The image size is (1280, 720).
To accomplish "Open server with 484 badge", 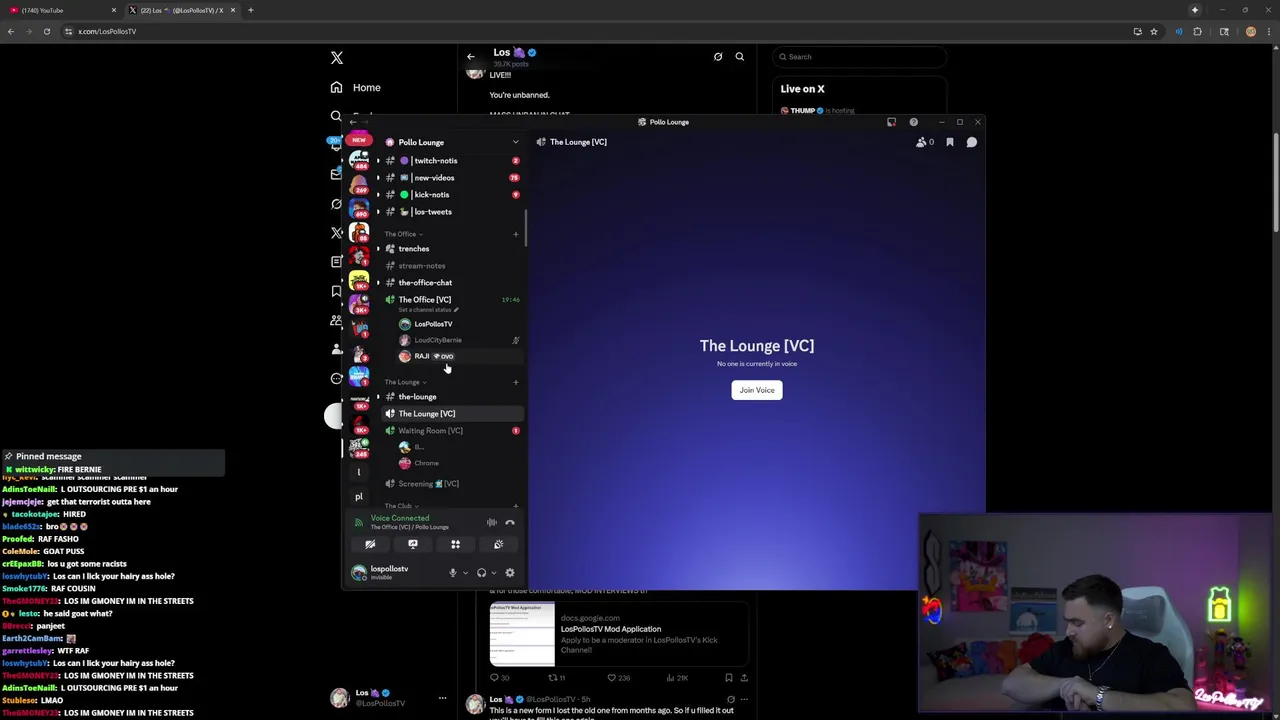I will click(x=359, y=160).
